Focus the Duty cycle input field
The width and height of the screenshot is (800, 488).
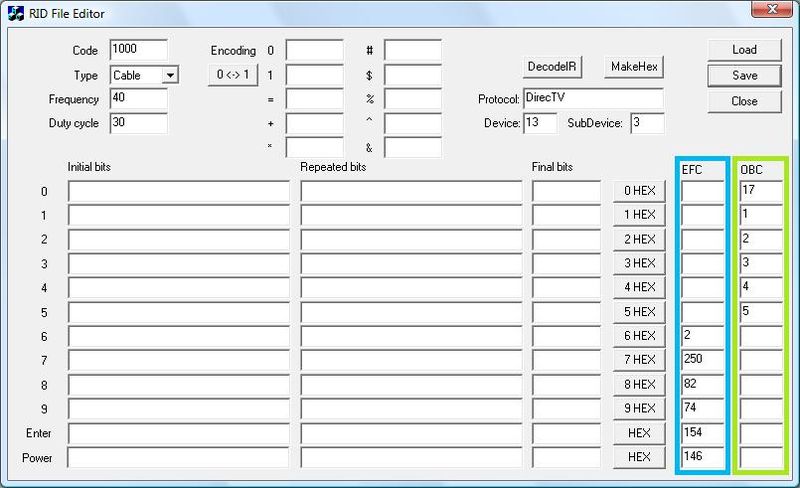[138, 123]
